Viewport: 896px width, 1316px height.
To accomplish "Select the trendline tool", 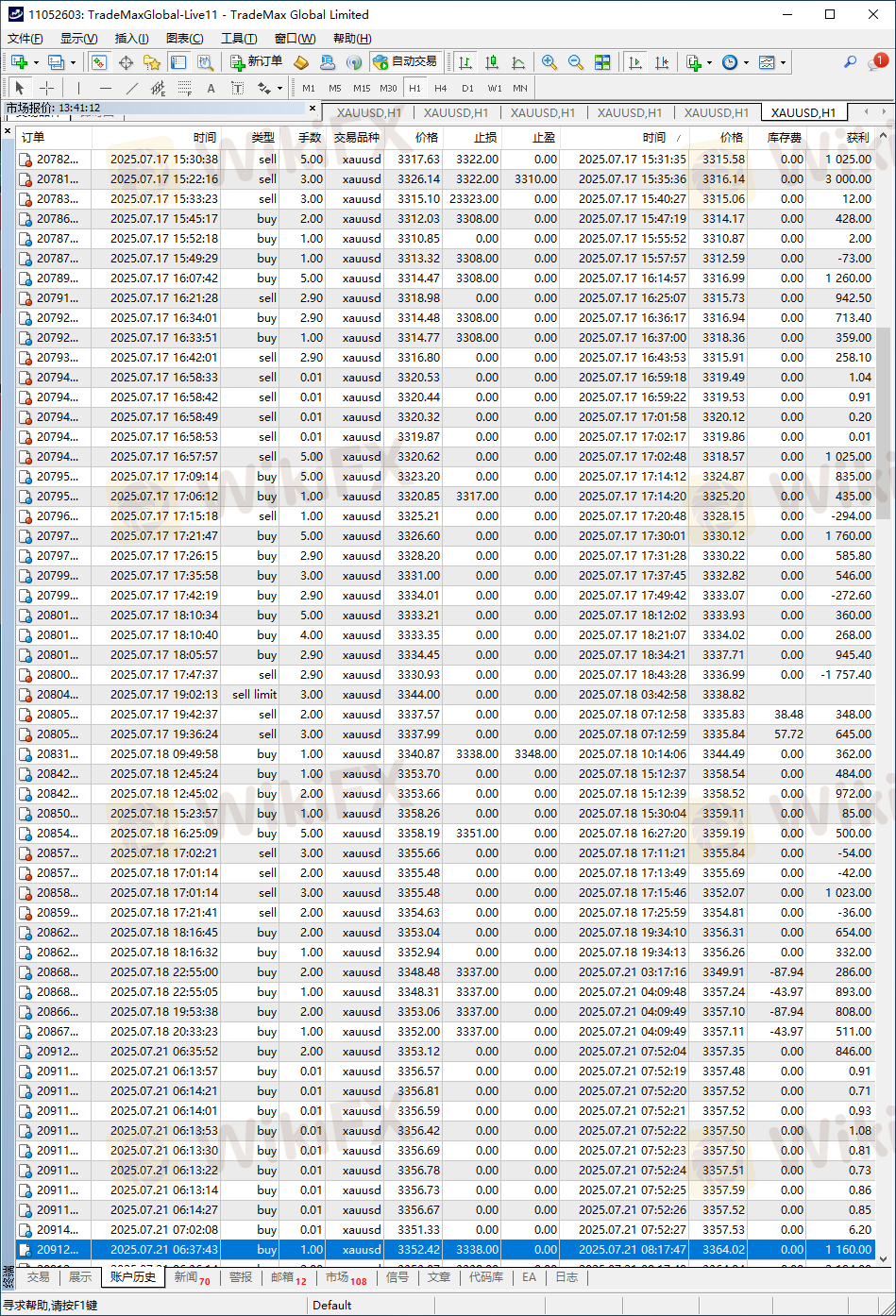I will (x=131, y=88).
